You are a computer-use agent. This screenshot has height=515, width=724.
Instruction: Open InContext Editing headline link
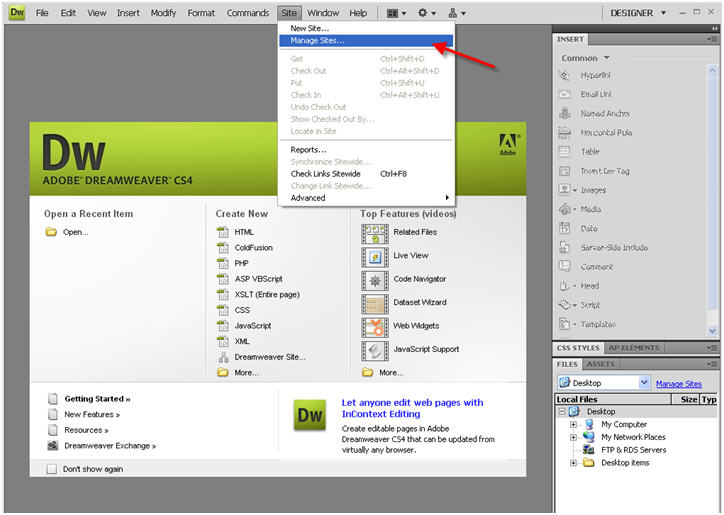click(x=412, y=408)
